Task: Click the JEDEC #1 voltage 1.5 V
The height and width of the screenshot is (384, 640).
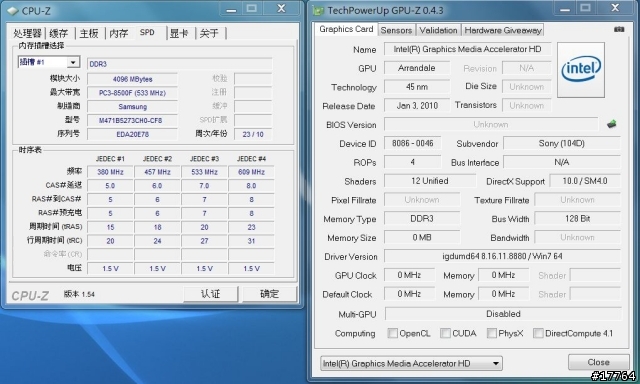Action: click(110, 269)
